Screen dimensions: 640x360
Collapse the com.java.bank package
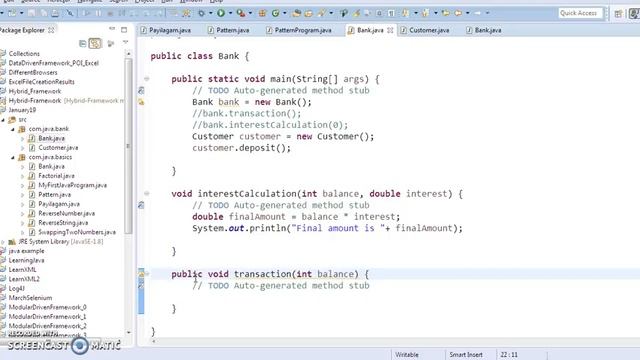pos(13,129)
